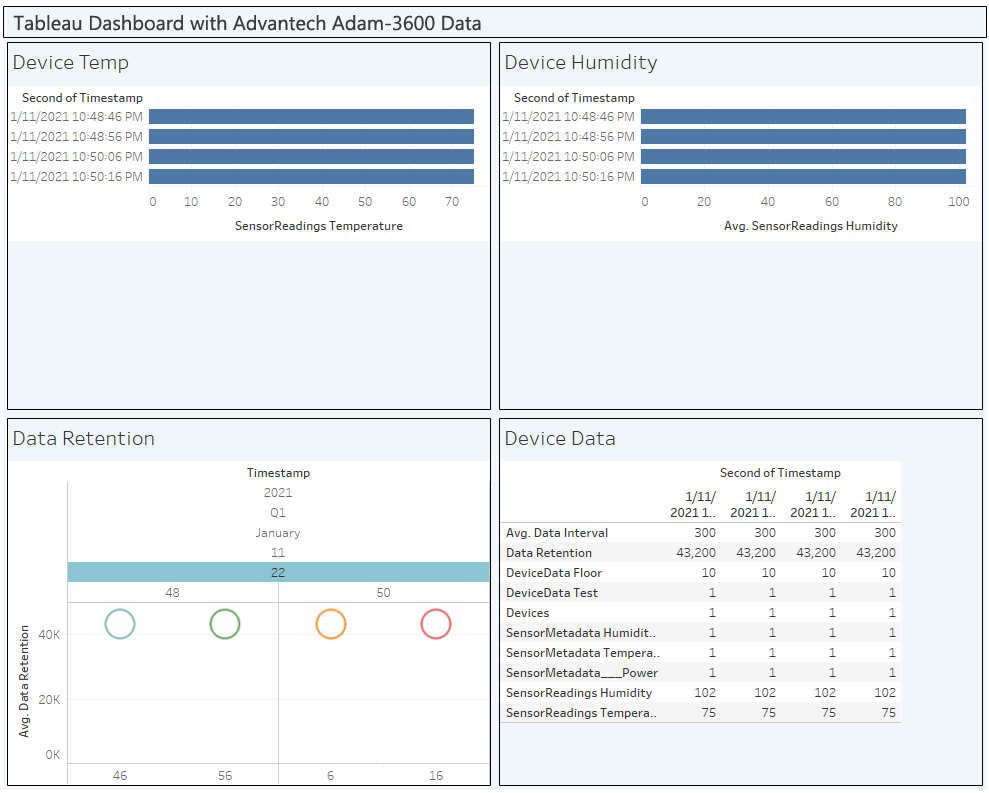Select the highlighted hour 22 header
The width and height of the screenshot is (989, 793).
278,572
